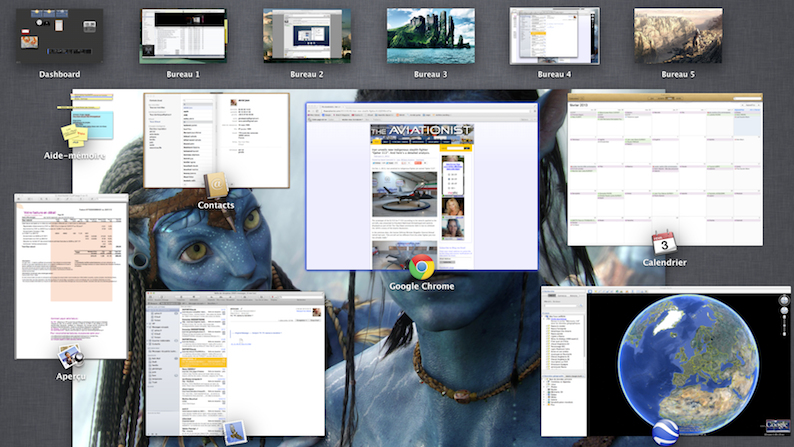
Task: Click the Aide-mémoire sticky notes icon
Action: click(74, 135)
